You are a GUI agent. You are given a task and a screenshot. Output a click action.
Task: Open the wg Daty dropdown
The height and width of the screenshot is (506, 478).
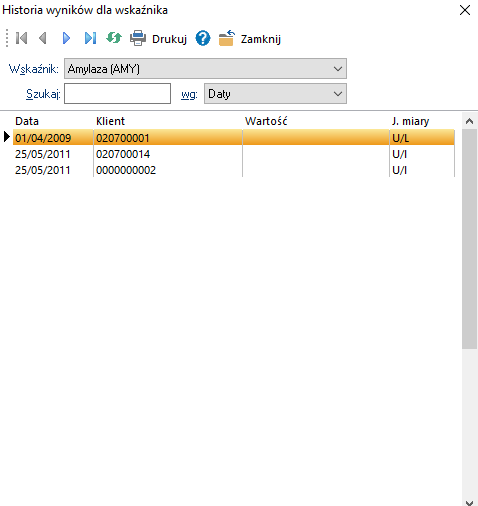pyautogui.click(x=275, y=94)
